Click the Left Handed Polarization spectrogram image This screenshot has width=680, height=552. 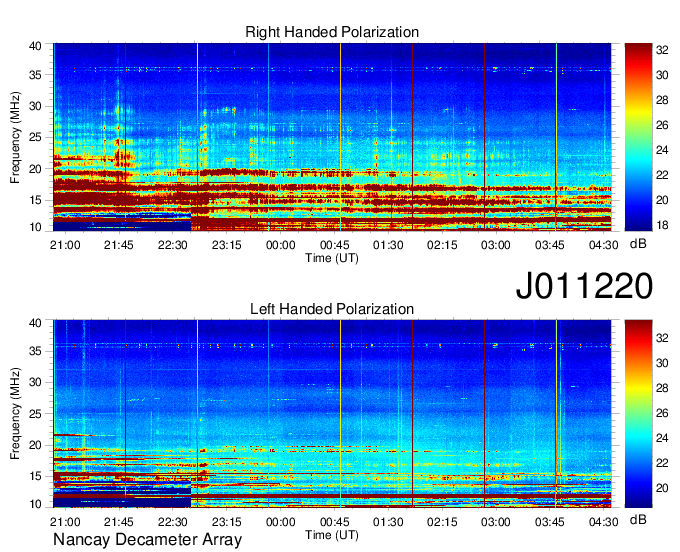pyautogui.click(x=332, y=414)
